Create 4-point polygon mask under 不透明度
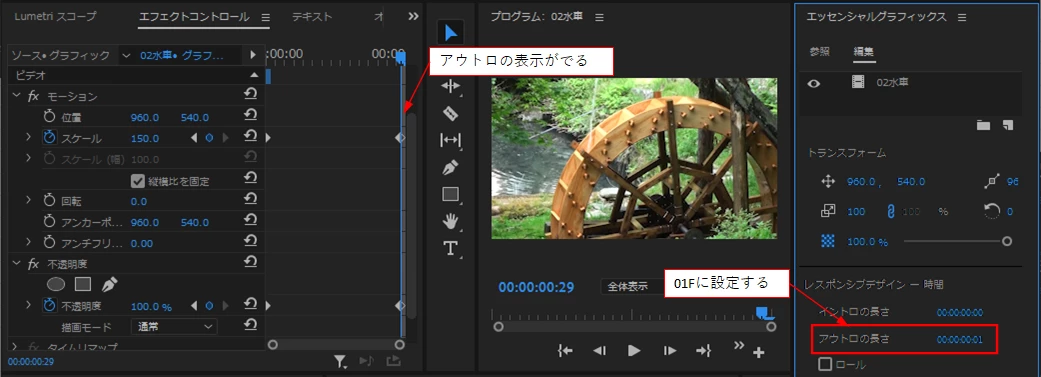 [x=82, y=284]
